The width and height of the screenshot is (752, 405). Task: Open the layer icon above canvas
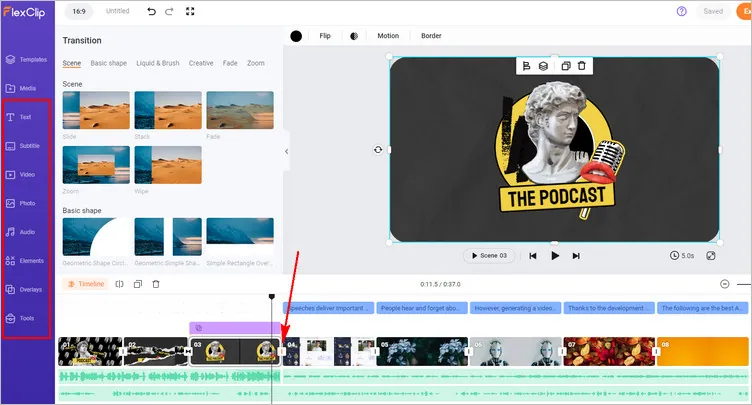pos(543,66)
